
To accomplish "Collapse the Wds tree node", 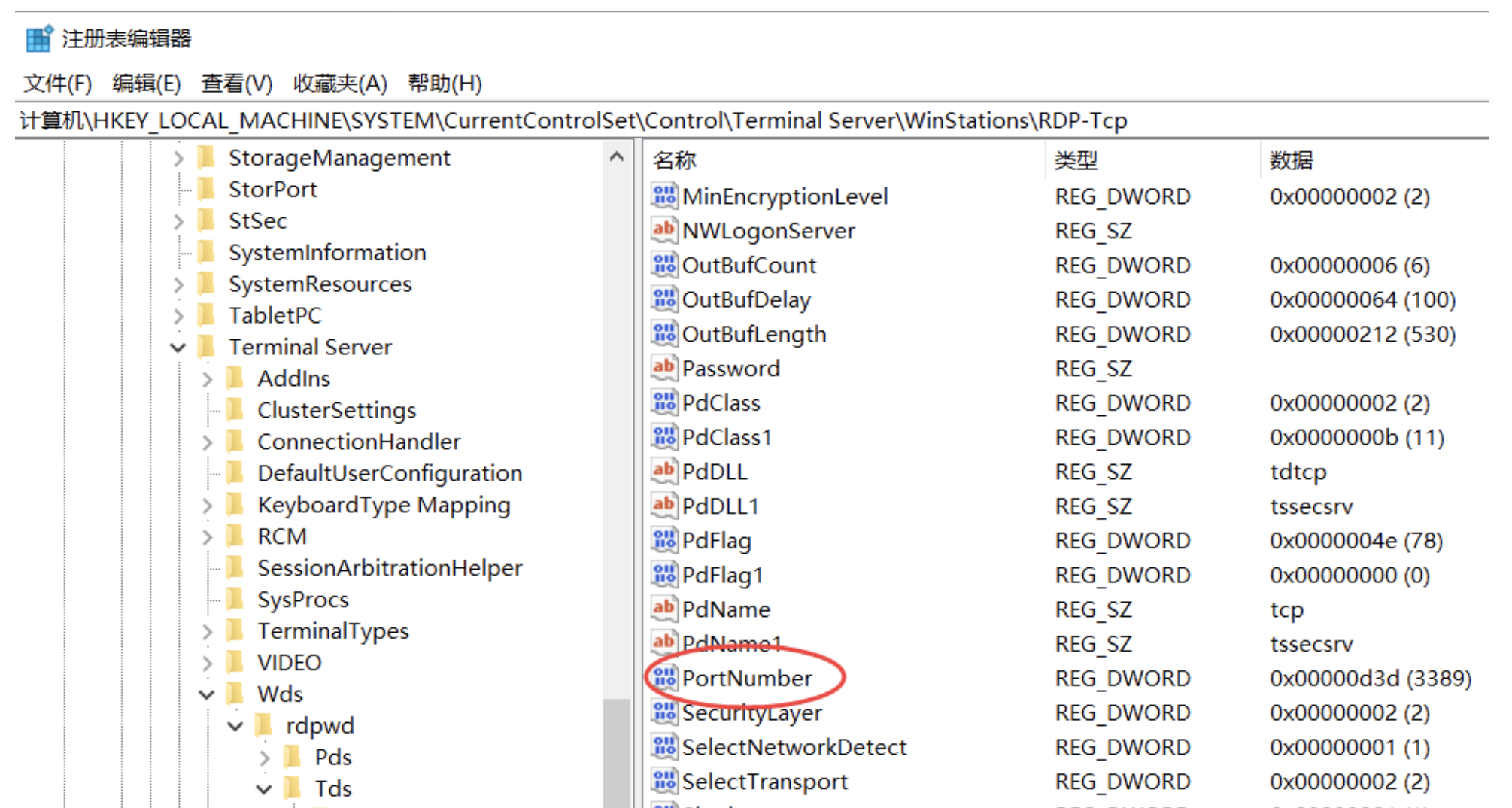I will pos(207,694).
